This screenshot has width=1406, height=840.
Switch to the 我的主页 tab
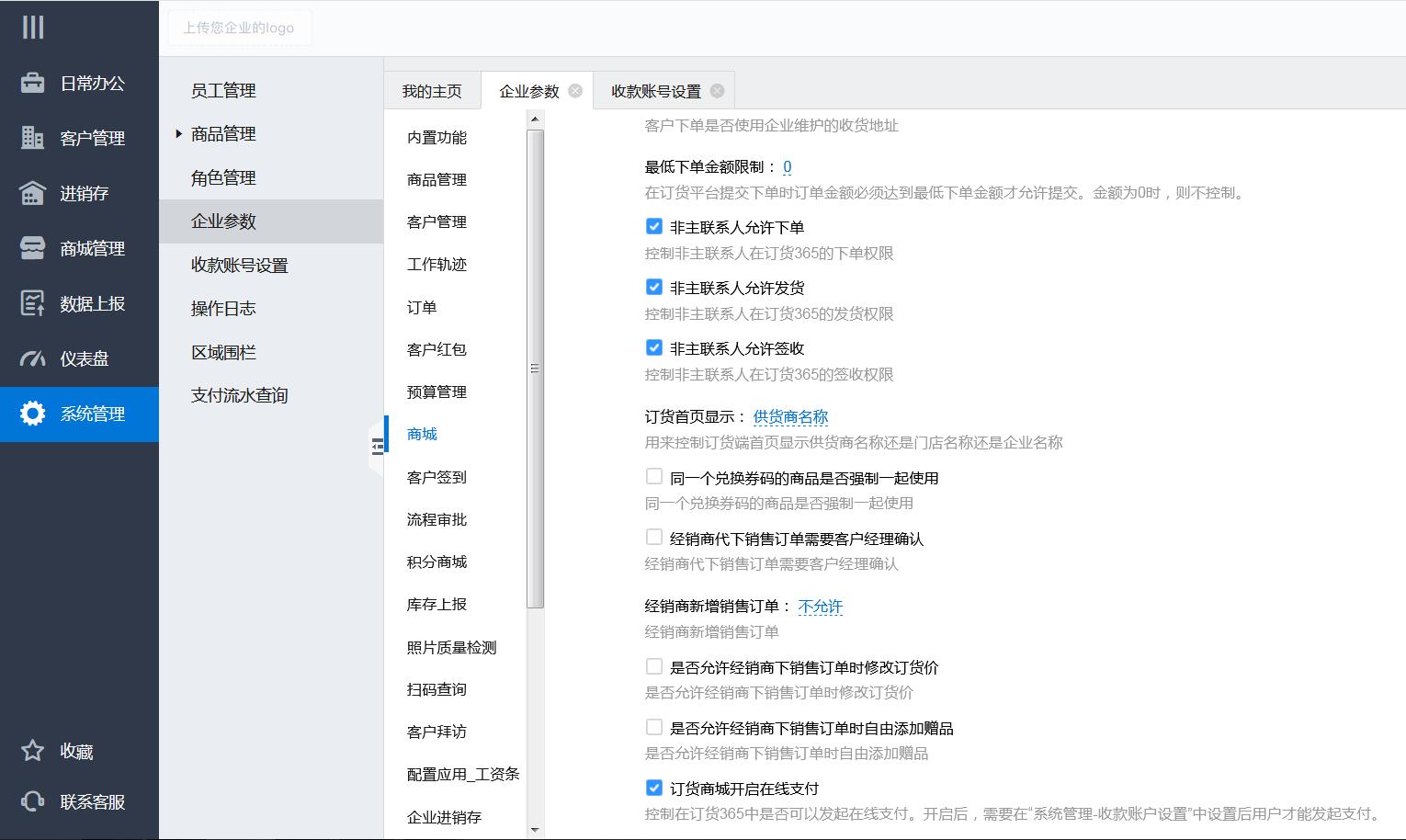[x=432, y=91]
